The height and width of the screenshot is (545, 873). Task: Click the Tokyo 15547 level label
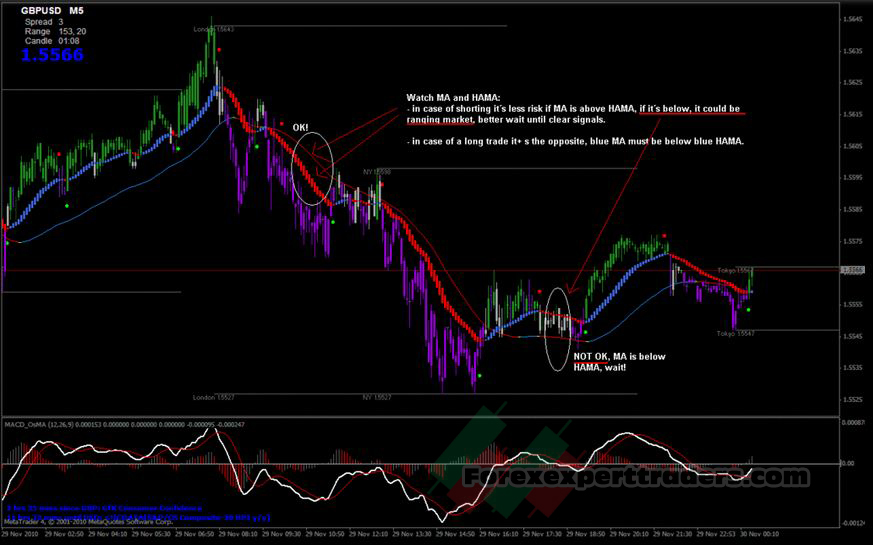pyautogui.click(x=737, y=332)
